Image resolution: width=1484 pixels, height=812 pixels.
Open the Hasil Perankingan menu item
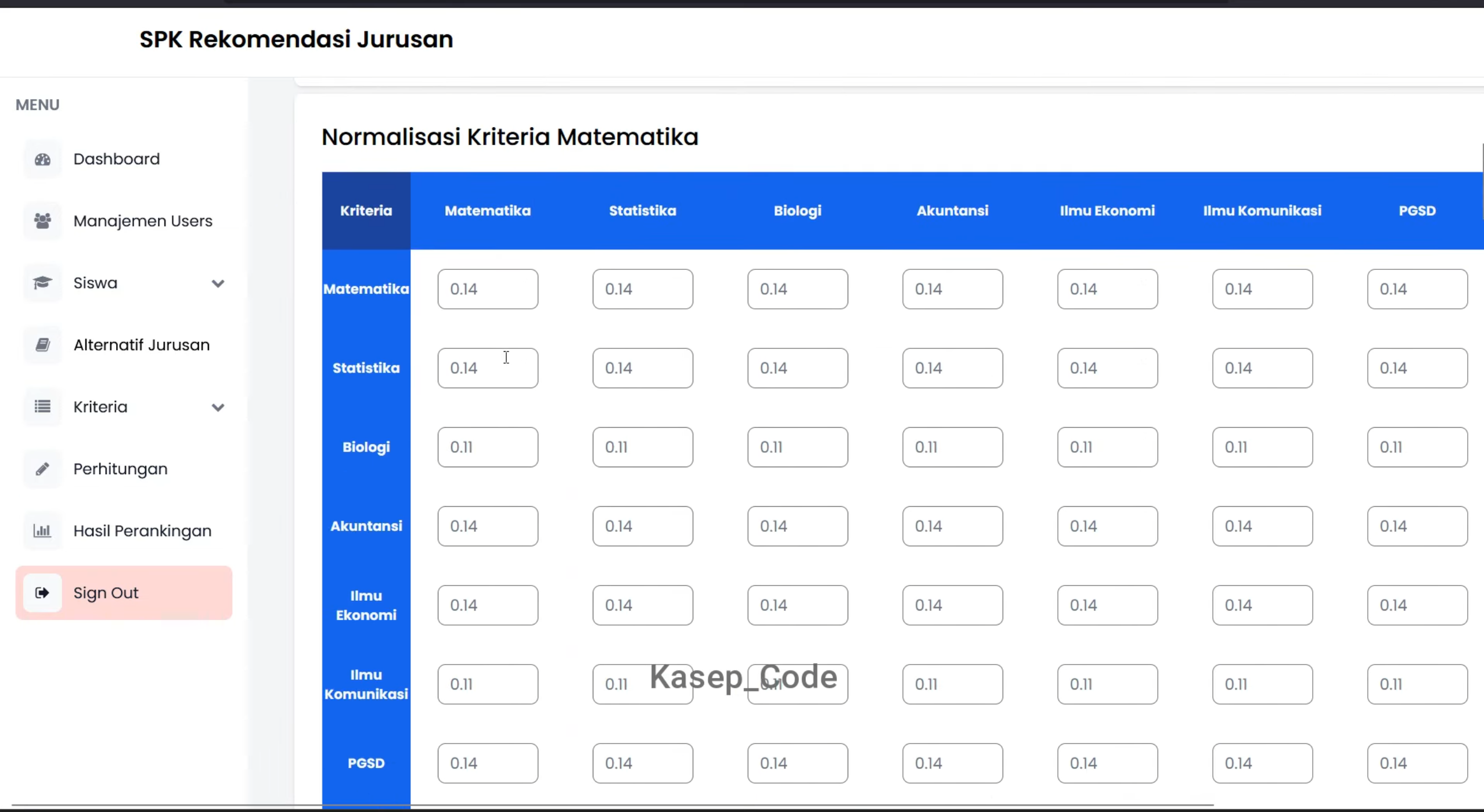(124, 531)
